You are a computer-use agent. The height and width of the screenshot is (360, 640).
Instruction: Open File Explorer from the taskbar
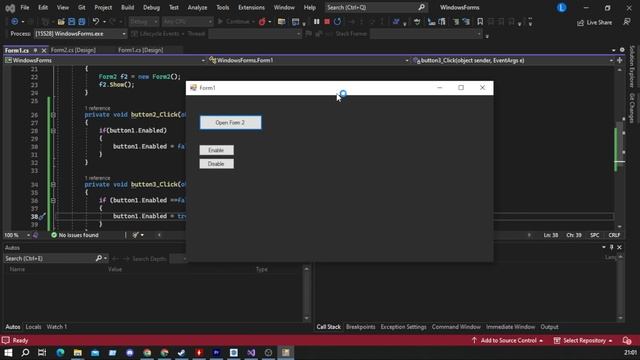pos(78,353)
